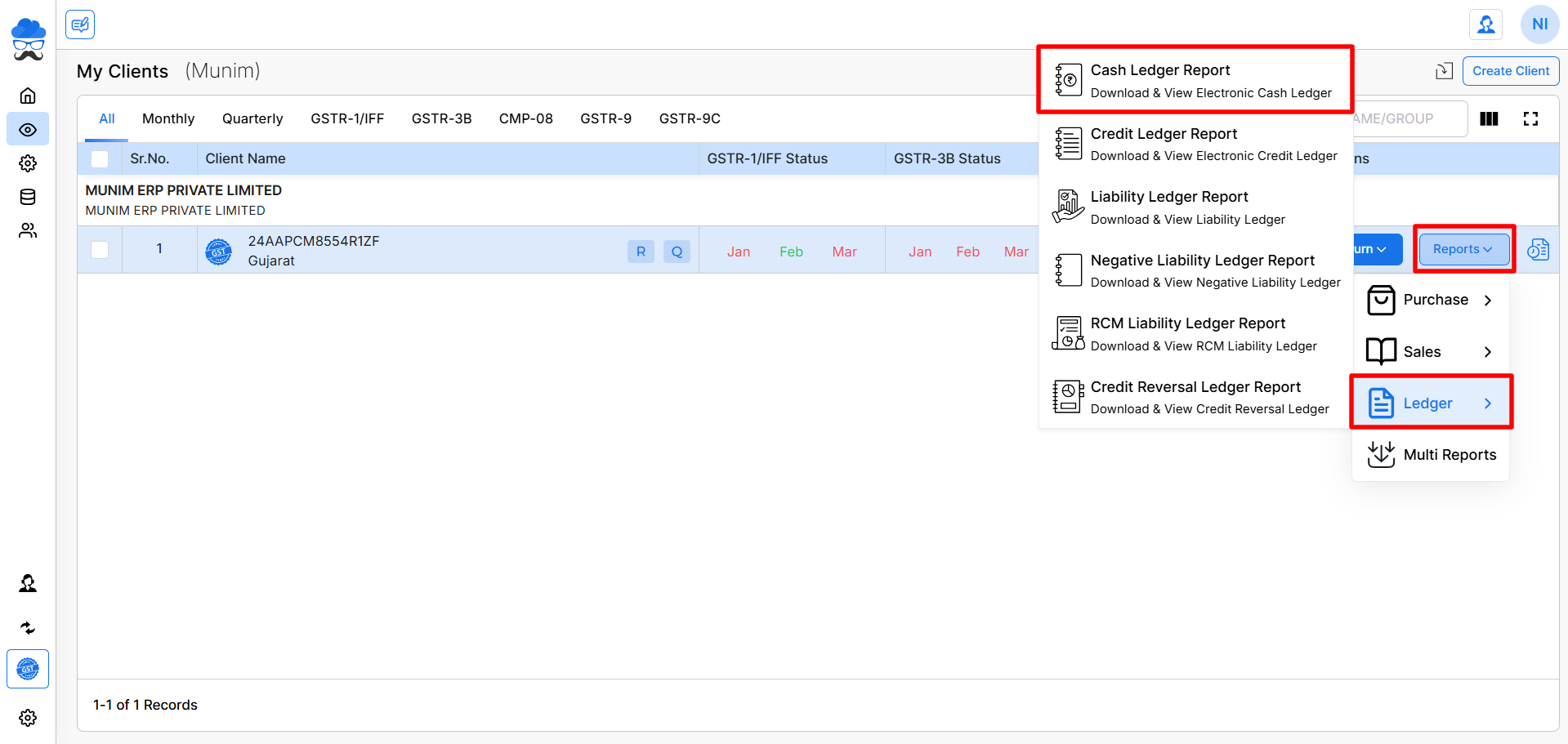Expand the Sales submenu

tap(1430, 352)
